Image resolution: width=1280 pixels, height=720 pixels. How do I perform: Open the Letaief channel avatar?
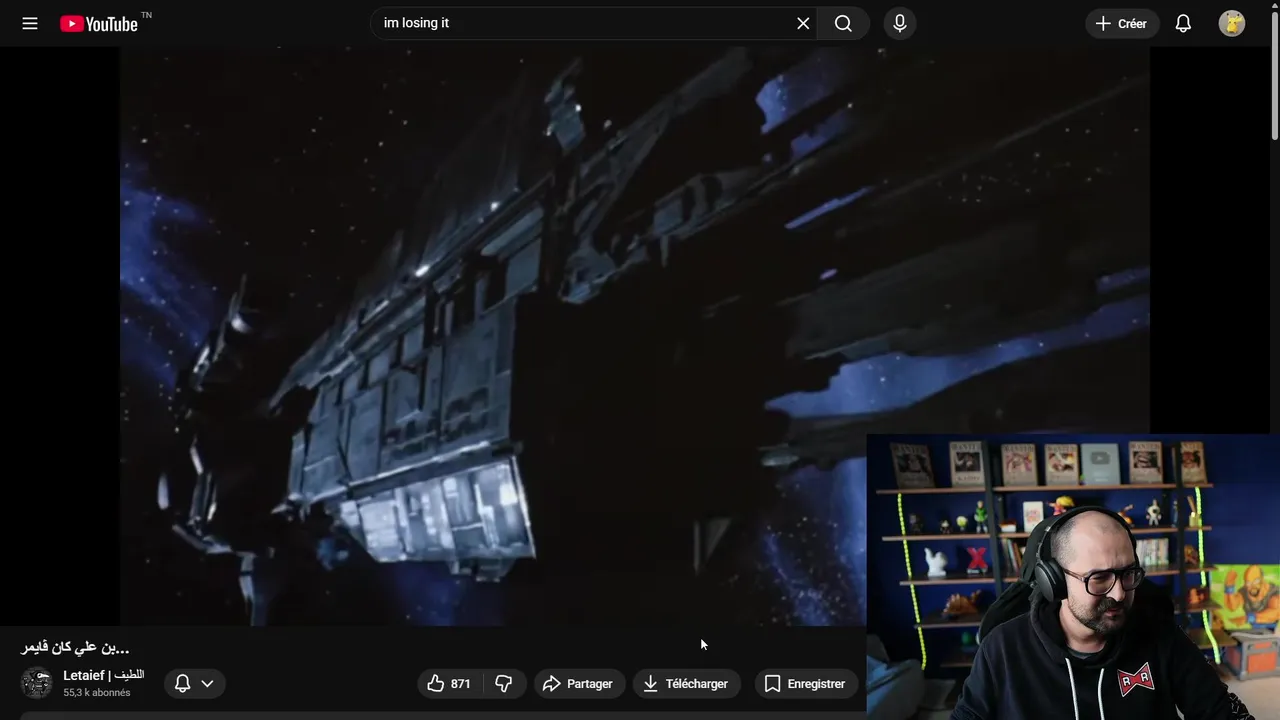pos(37,683)
